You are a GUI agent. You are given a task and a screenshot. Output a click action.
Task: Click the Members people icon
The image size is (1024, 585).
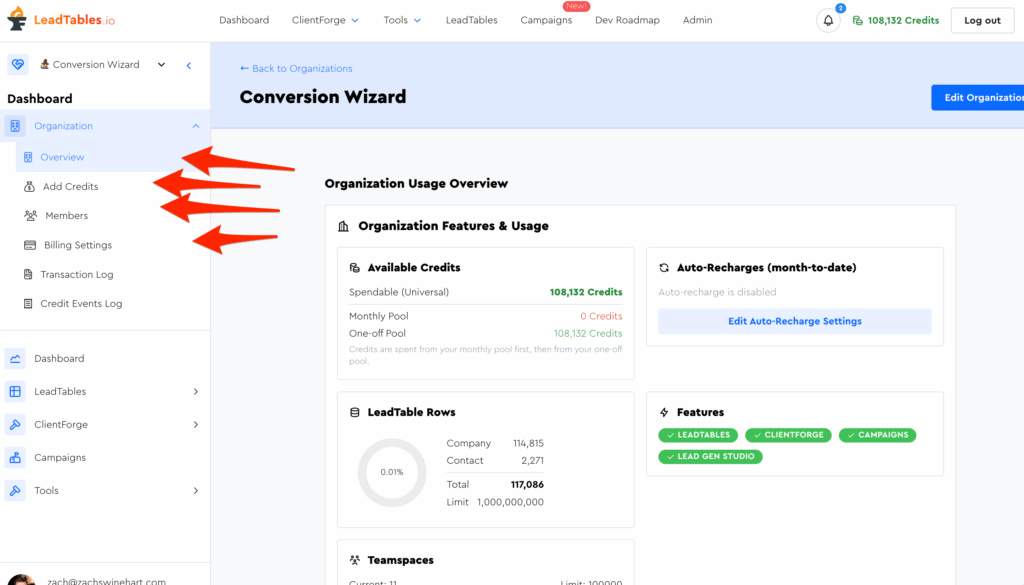point(31,216)
